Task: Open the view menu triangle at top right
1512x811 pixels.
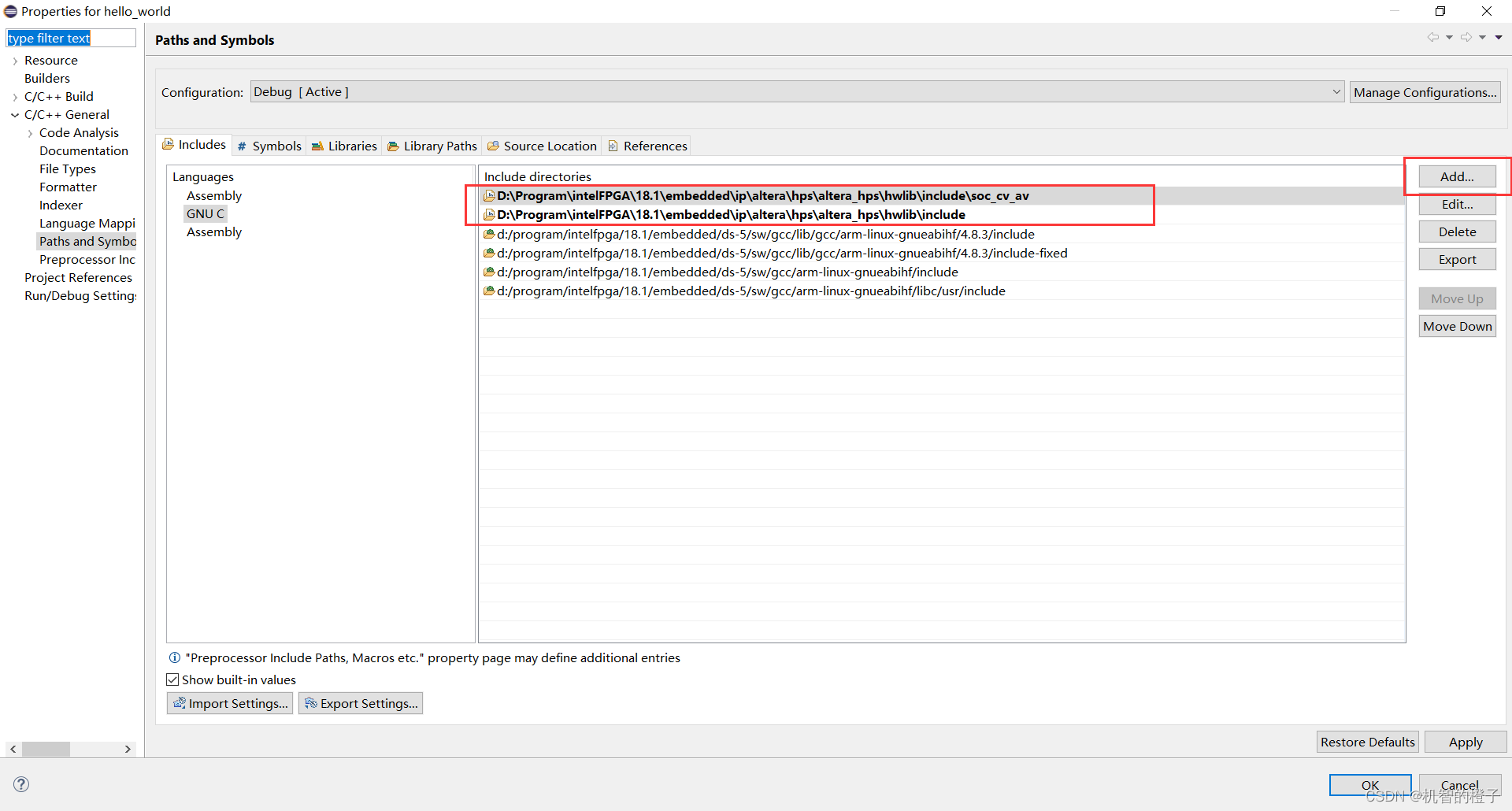Action: [x=1499, y=37]
